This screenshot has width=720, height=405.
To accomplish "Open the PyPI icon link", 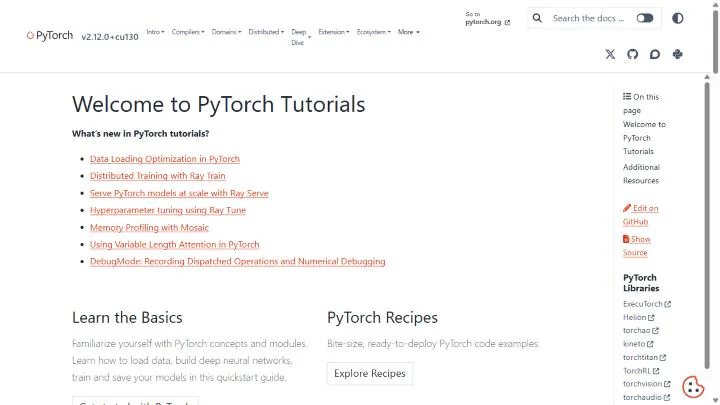I will (677, 54).
